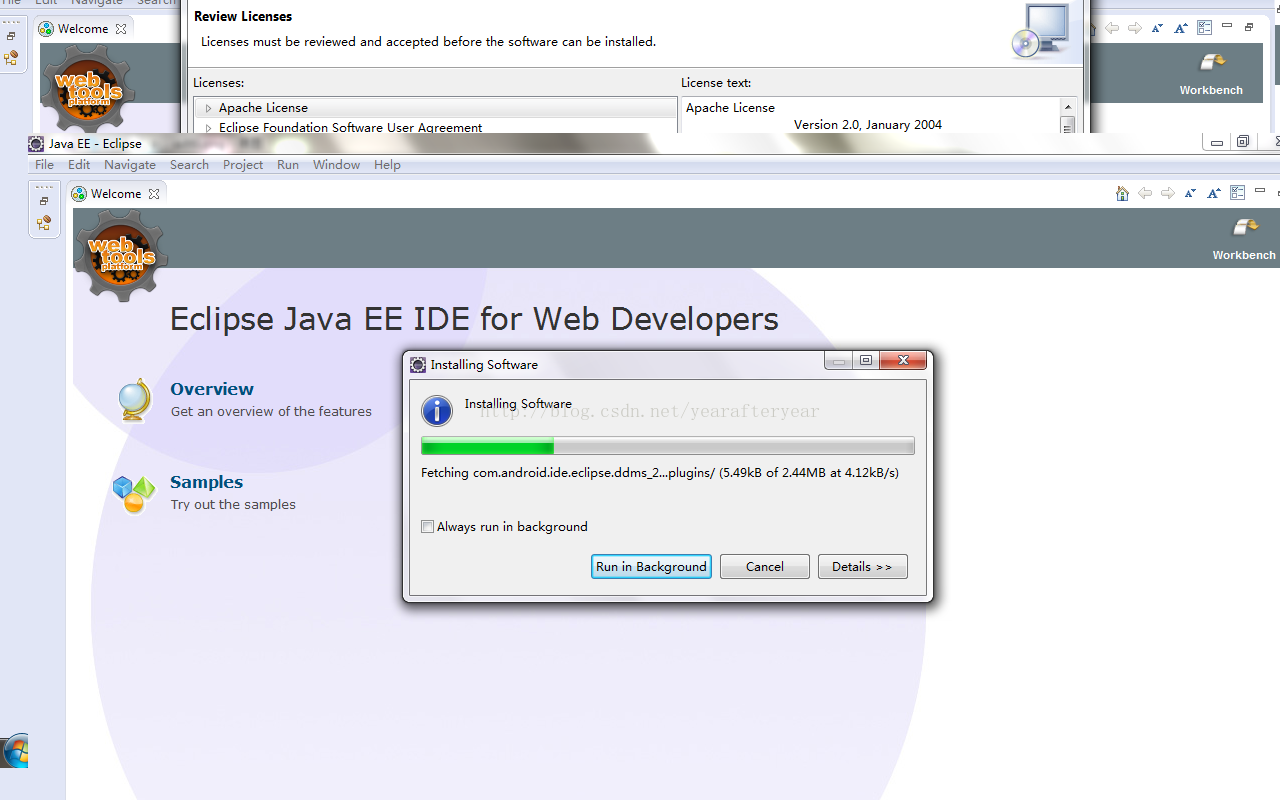Open Java EE hierarchy icon in front Eclipse trim bar
Image resolution: width=1280 pixels, height=800 pixels.
point(44,223)
